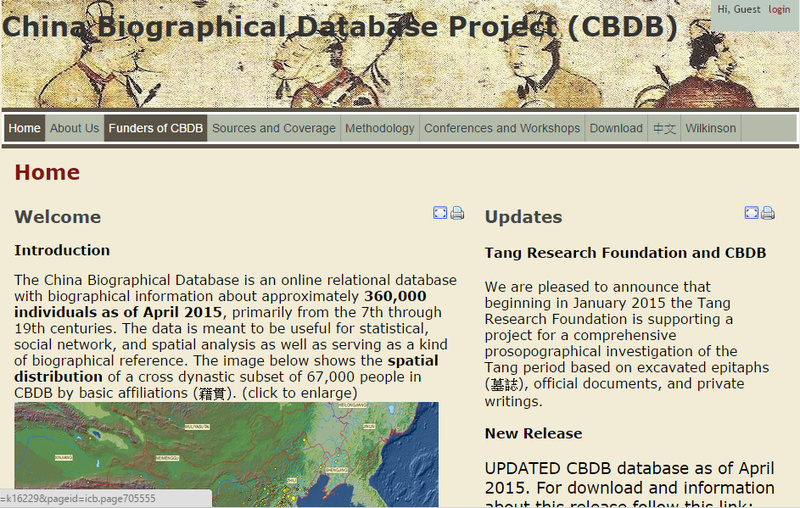Maximize the Welcome panel with its fullscreen icon
Viewport: 800px width, 508px height.
click(440, 213)
